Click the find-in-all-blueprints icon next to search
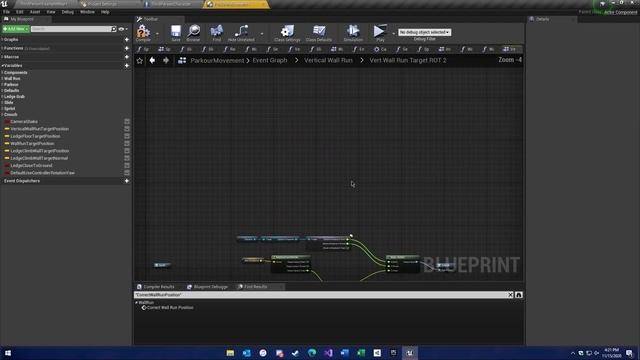 (x=519, y=295)
